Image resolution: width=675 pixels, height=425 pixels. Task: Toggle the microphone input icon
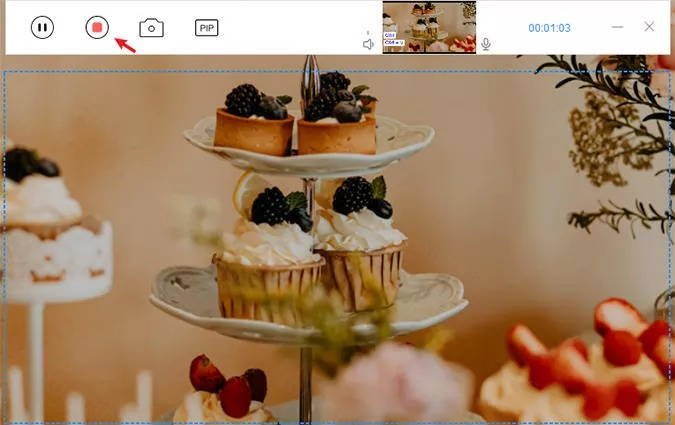486,44
